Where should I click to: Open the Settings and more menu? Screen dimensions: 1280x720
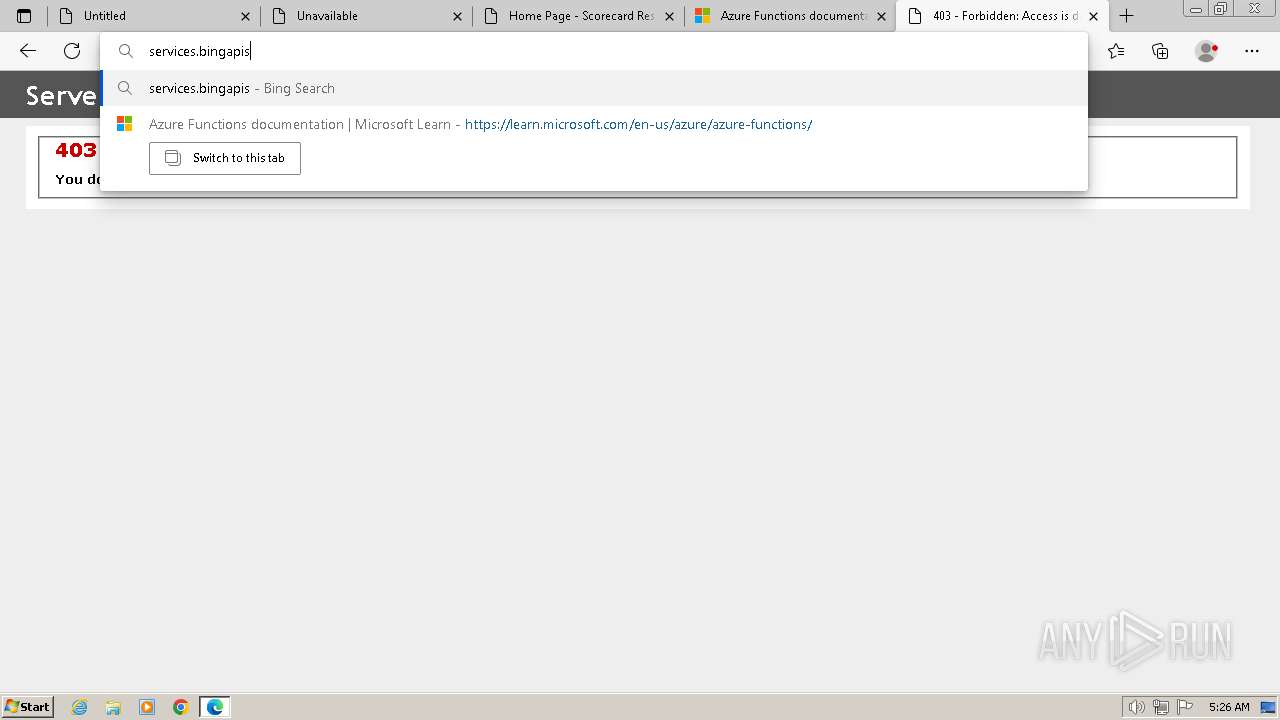[1252, 51]
